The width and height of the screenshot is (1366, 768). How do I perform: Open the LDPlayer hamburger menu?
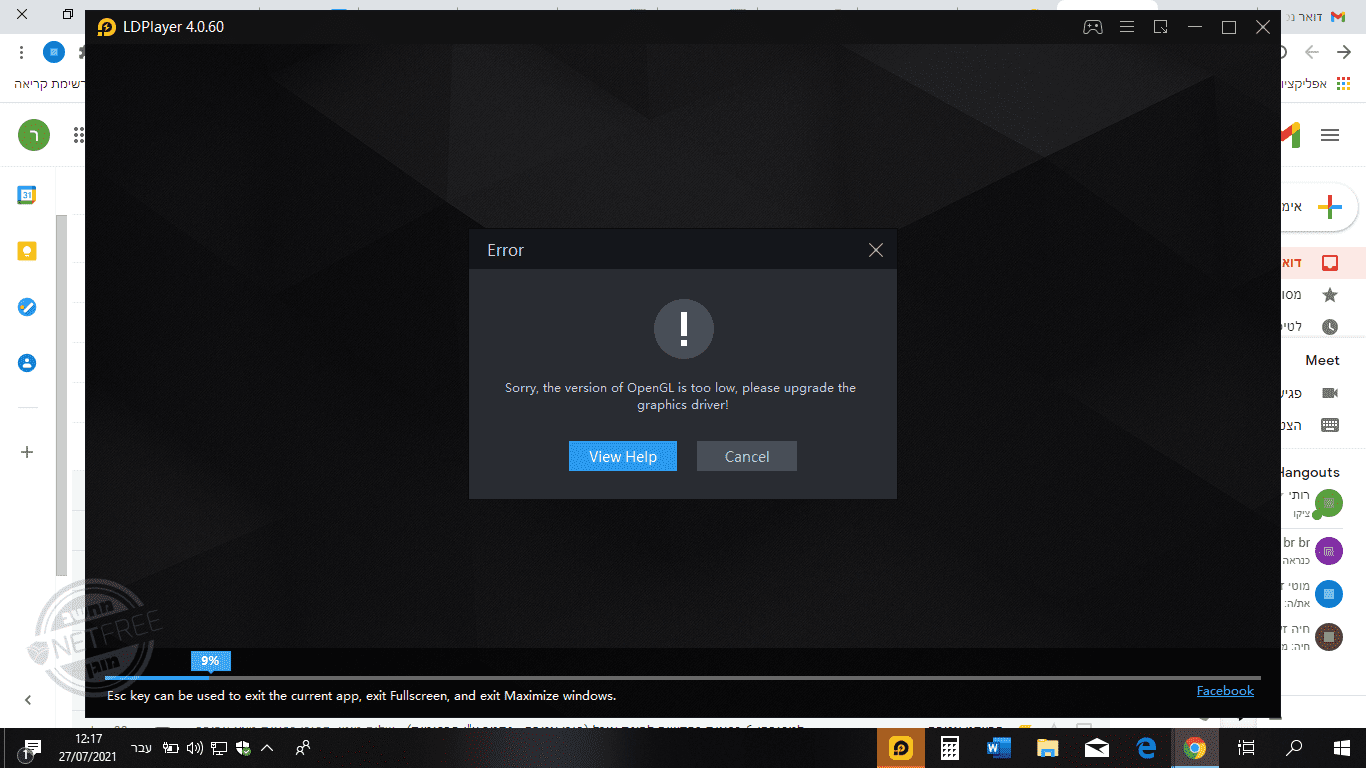[x=1127, y=27]
